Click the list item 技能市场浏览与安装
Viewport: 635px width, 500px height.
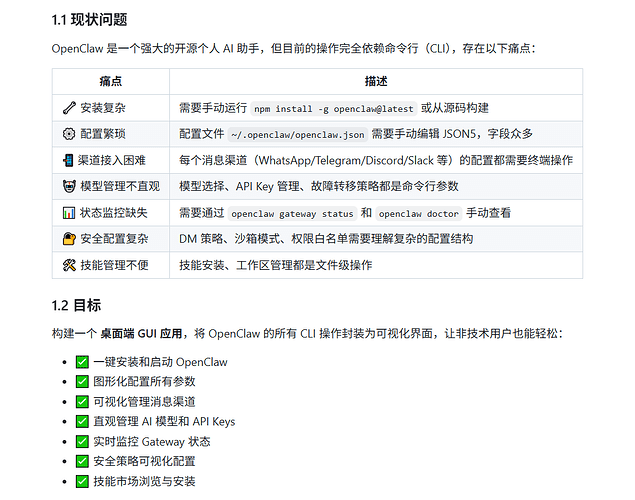(x=145, y=481)
